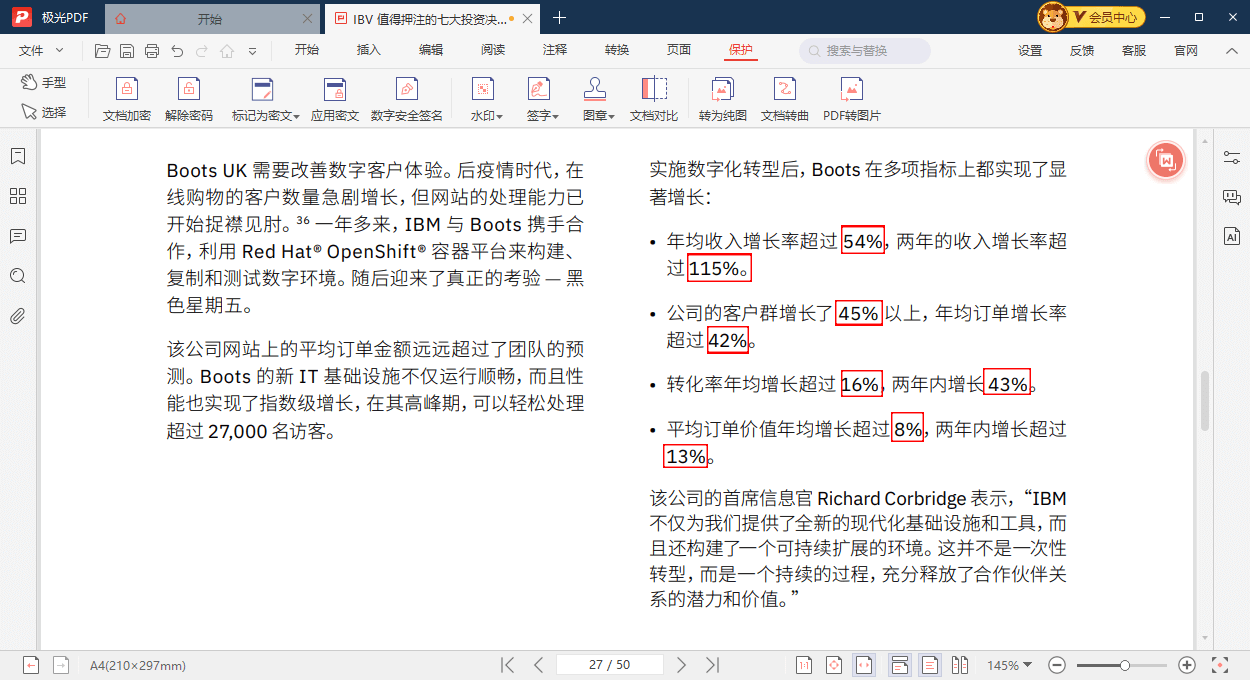Toggle fit width view mode
Screen dimensions: 1250x680
(864, 665)
